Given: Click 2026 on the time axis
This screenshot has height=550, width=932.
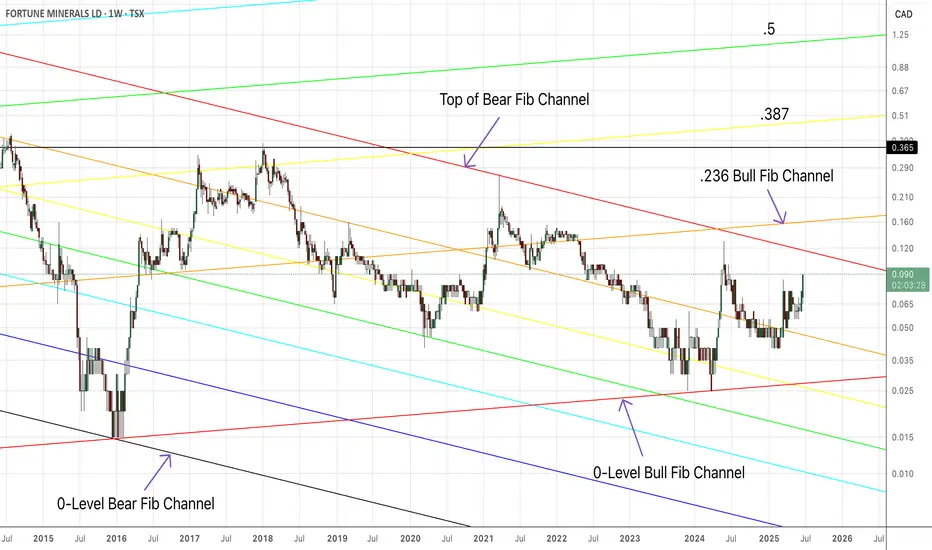Looking at the screenshot, I should 842,539.
